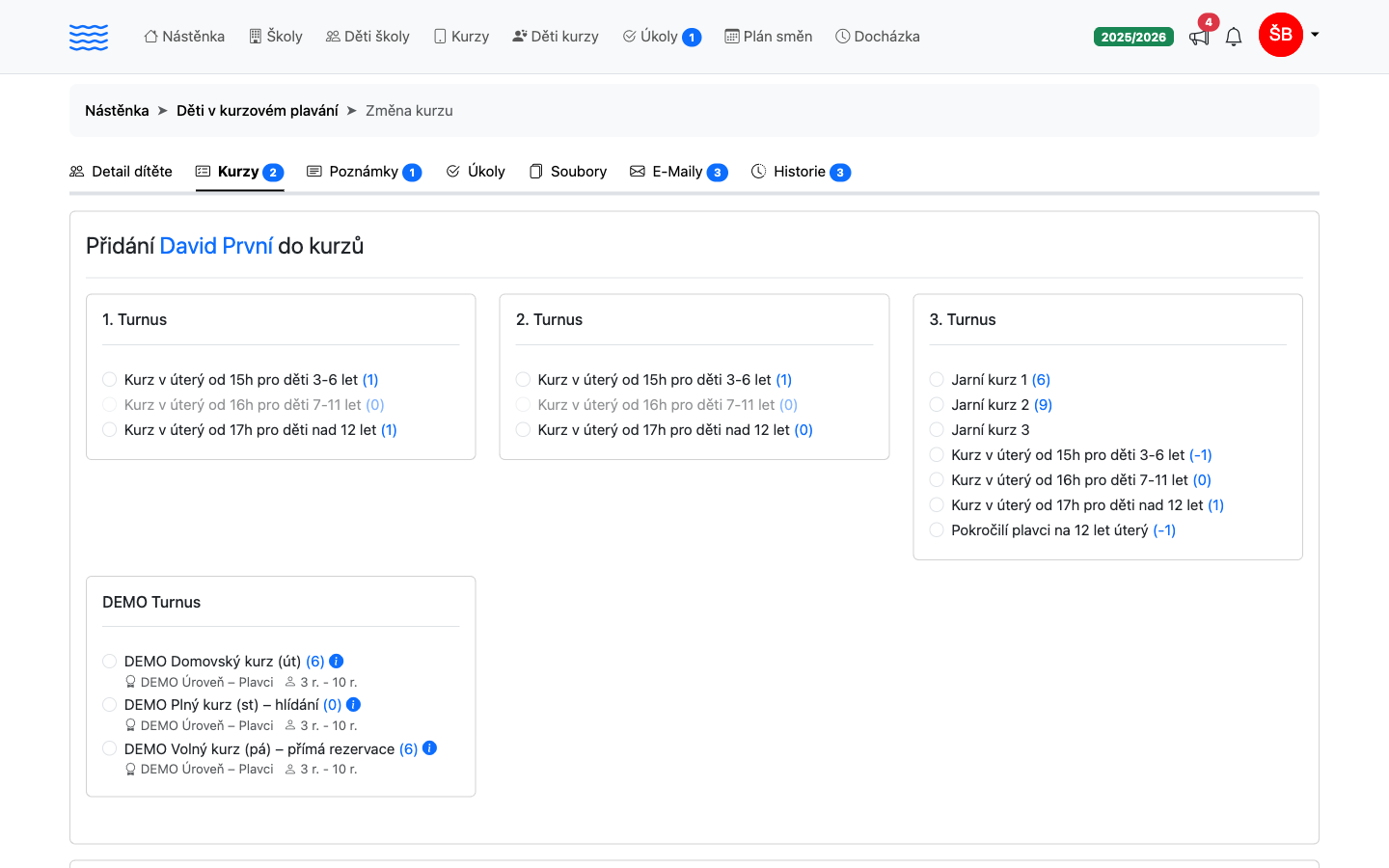The height and width of the screenshot is (868, 1389).
Task: Click the (9) count of Jarní kurz 2
Action: (1043, 405)
